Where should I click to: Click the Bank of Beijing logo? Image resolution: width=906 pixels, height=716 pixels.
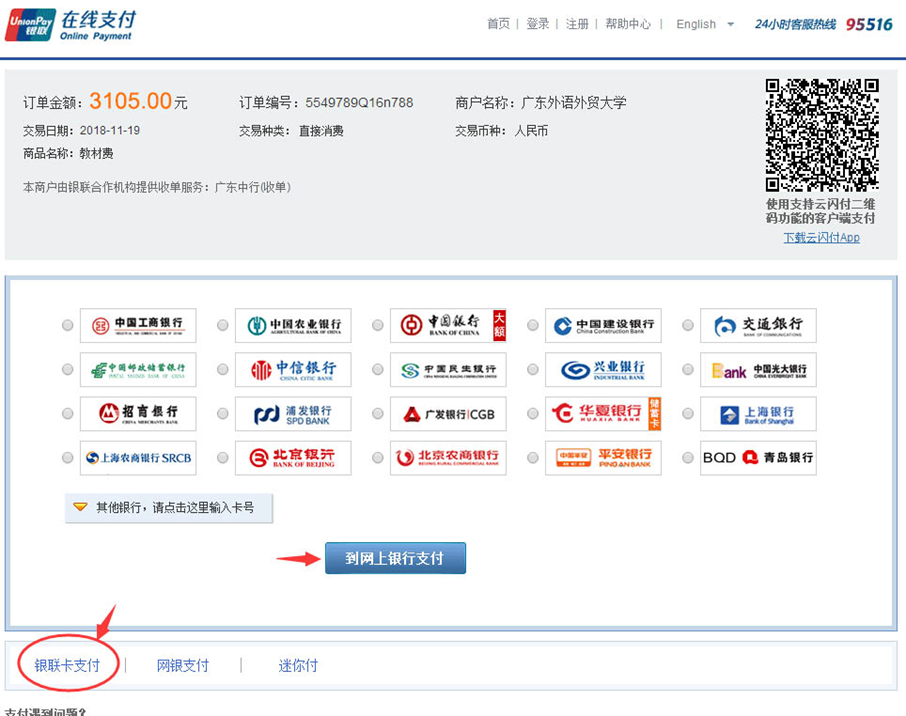[x=293, y=458]
